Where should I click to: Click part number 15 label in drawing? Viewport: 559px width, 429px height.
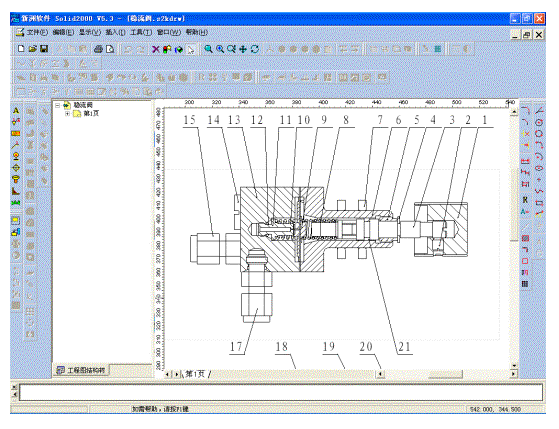pos(190,120)
